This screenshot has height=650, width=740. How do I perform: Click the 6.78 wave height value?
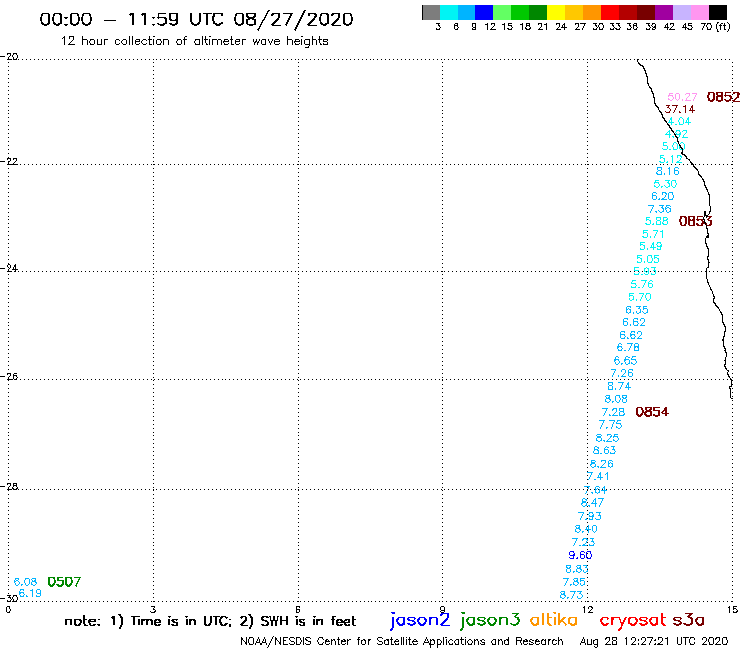click(628, 347)
